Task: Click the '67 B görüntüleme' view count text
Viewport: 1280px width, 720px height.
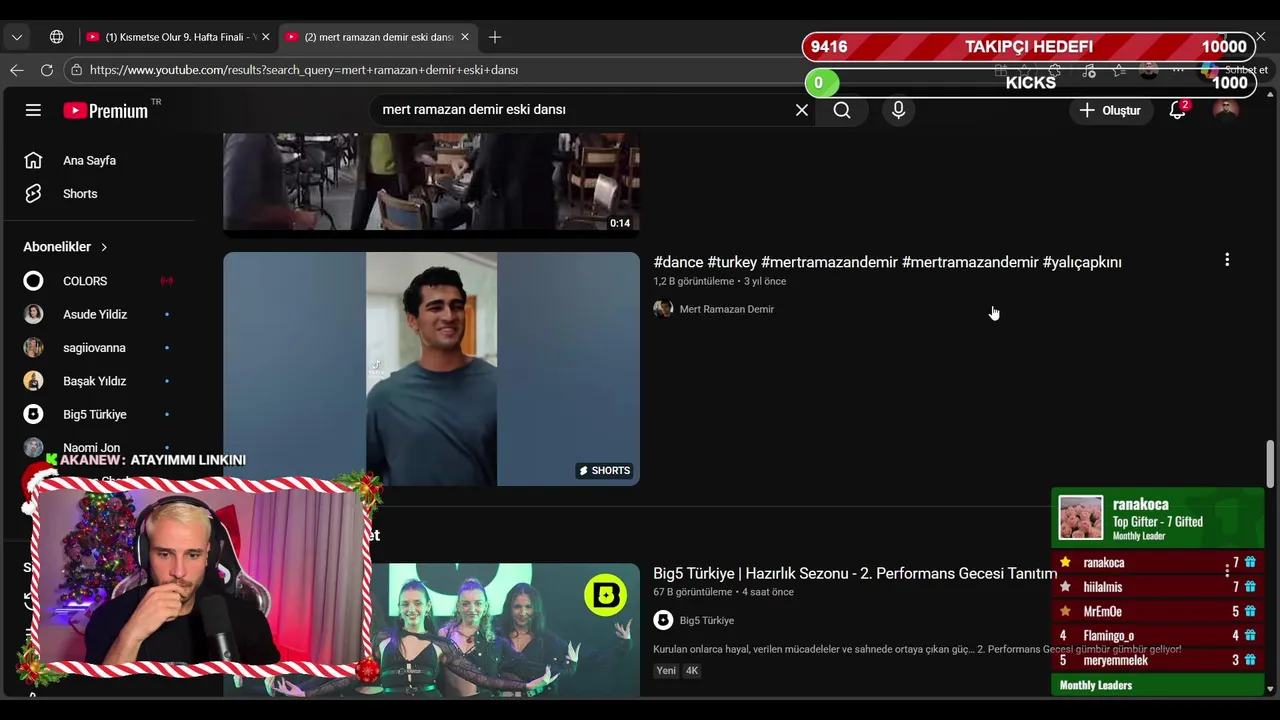Action: click(x=693, y=592)
